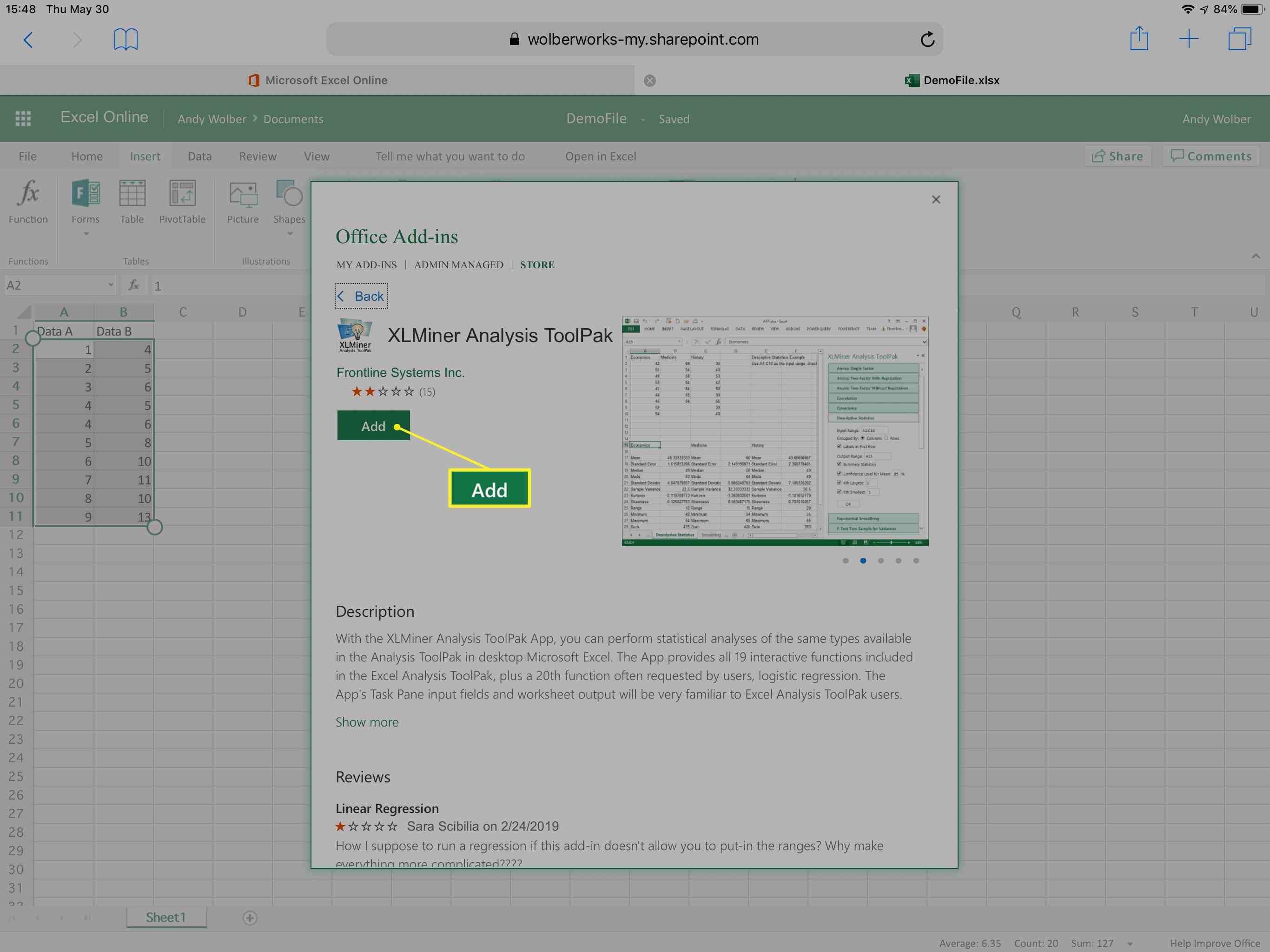Viewport: 1270px width, 952px height.
Task: Click the DemoFile document title
Action: (x=596, y=118)
